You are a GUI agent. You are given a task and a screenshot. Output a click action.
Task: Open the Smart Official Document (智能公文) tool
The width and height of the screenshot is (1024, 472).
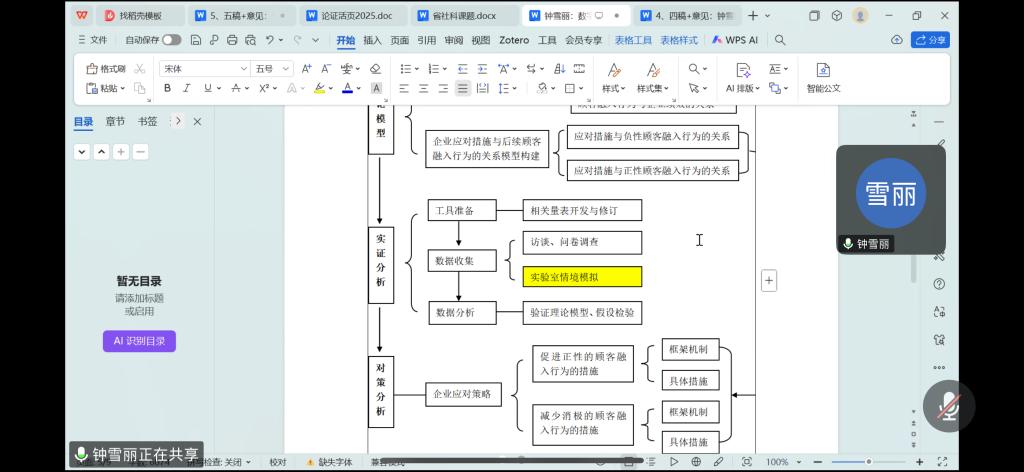click(823, 77)
